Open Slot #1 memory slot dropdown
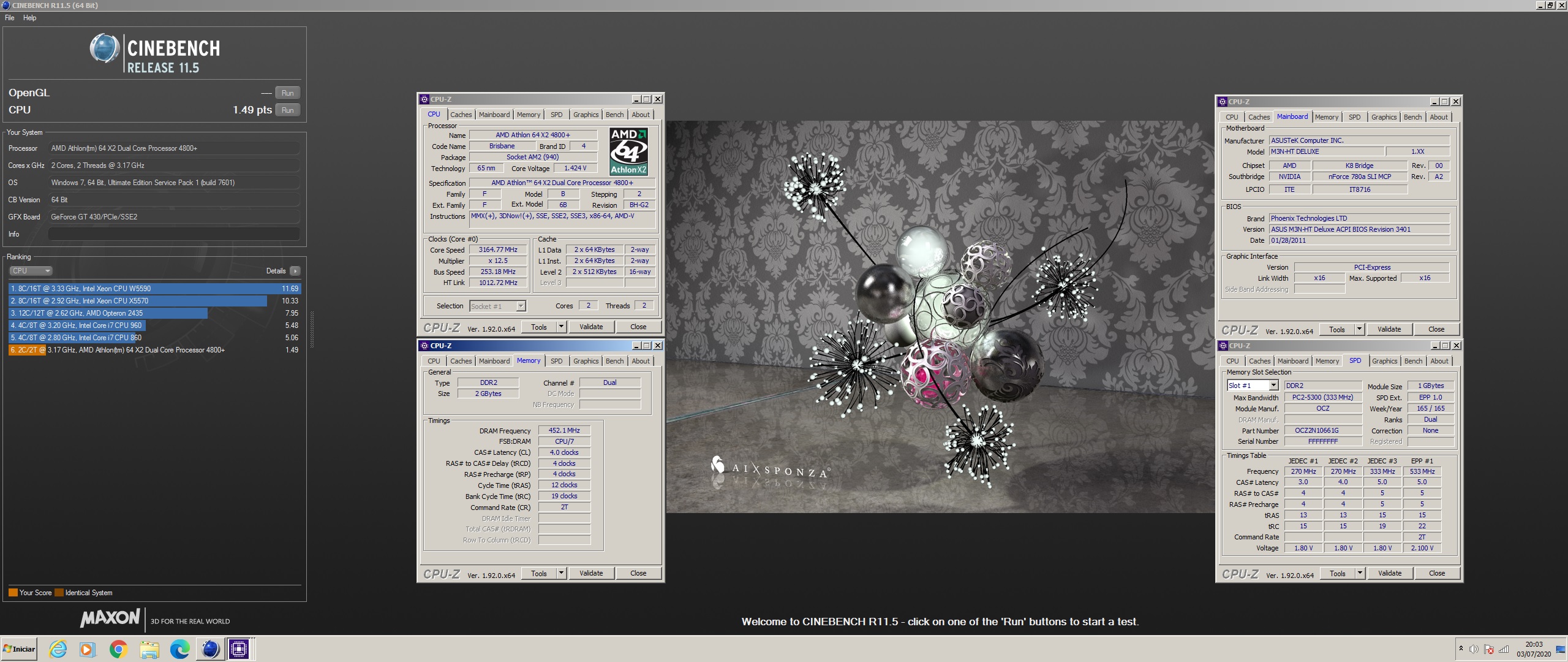Image resolution: width=1568 pixels, height=662 pixels. click(1273, 386)
